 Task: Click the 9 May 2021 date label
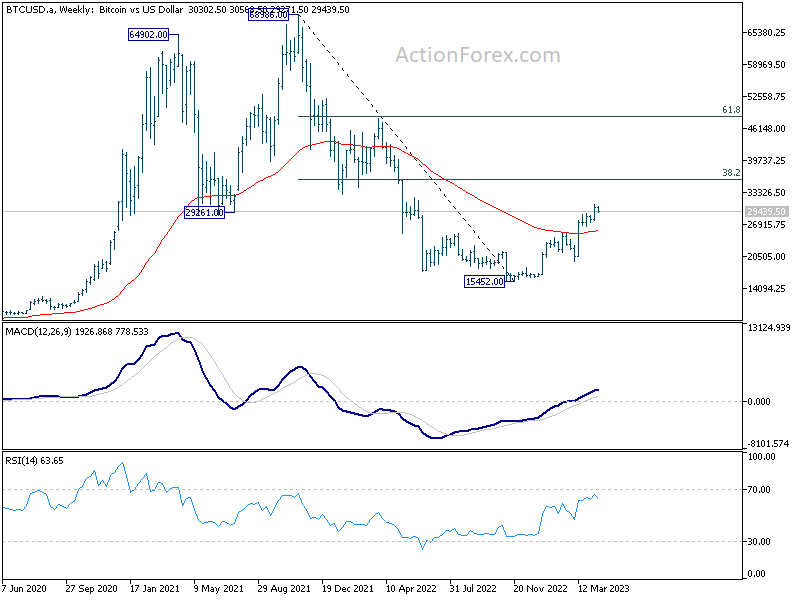[x=219, y=589]
